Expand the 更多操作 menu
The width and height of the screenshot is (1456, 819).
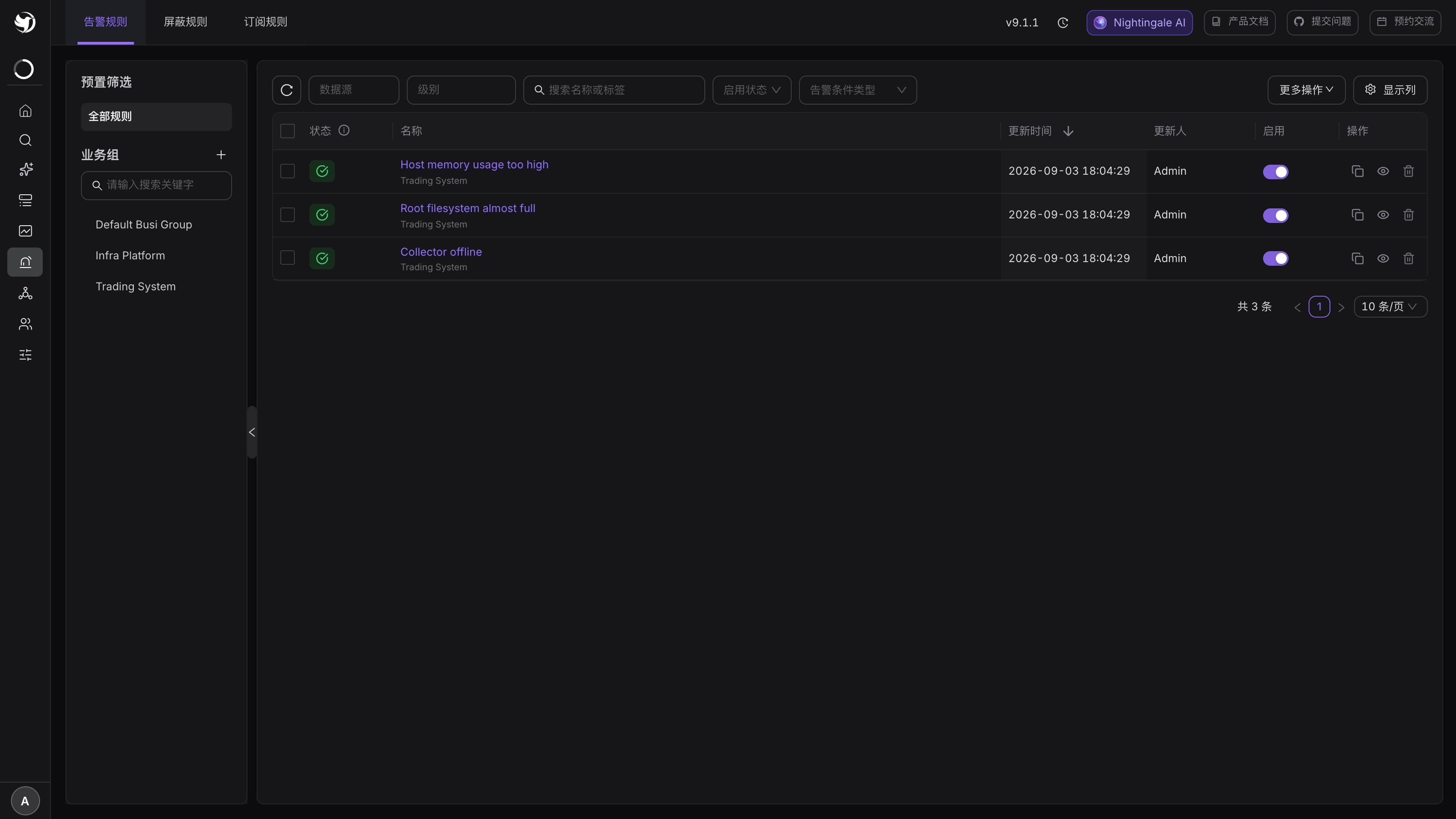1306,90
